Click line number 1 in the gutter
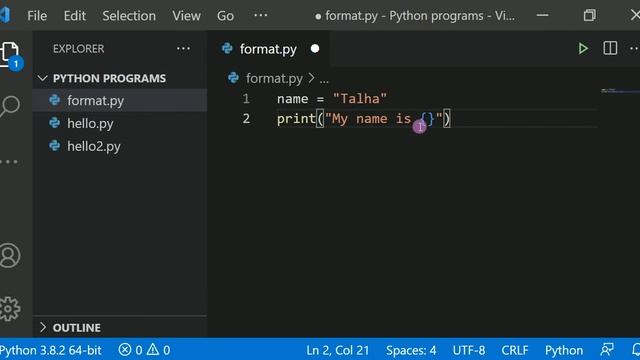Screen dimensions: 640x360 click(246, 99)
